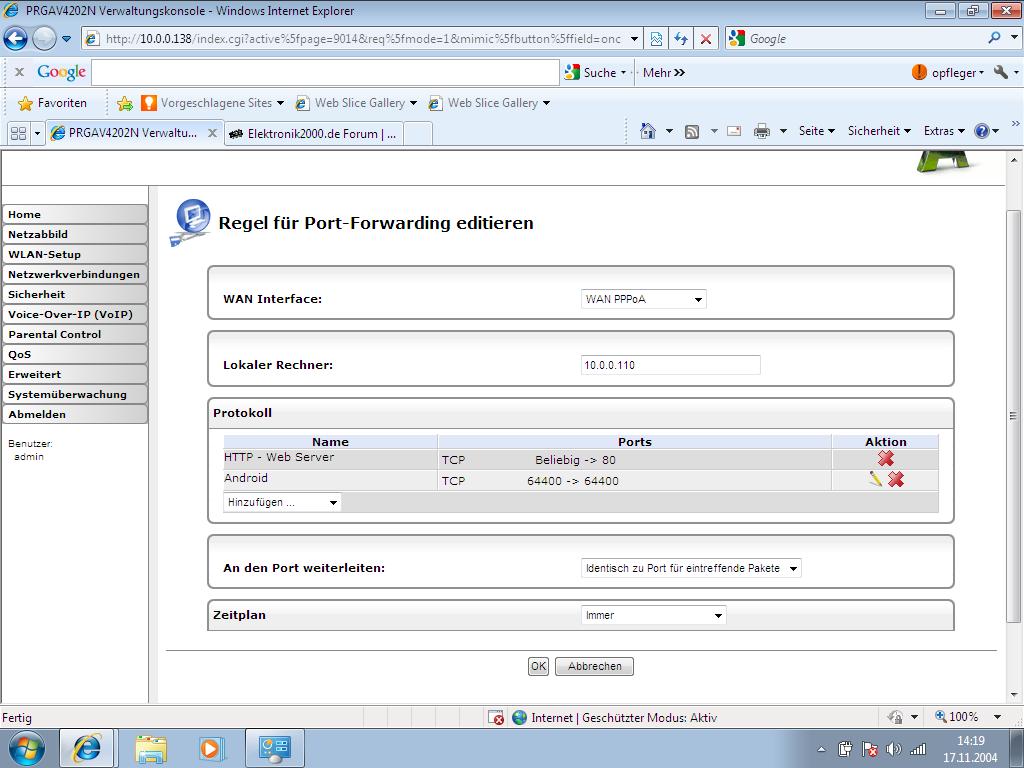Open the browser Home icon

click(648, 131)
